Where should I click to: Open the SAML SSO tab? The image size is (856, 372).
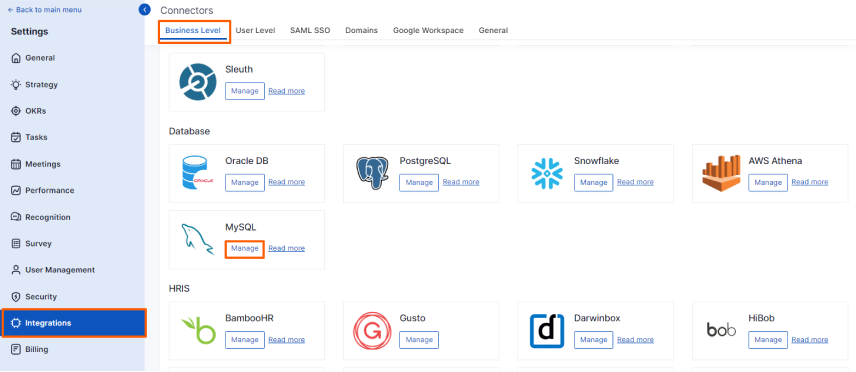pos(310,31)
